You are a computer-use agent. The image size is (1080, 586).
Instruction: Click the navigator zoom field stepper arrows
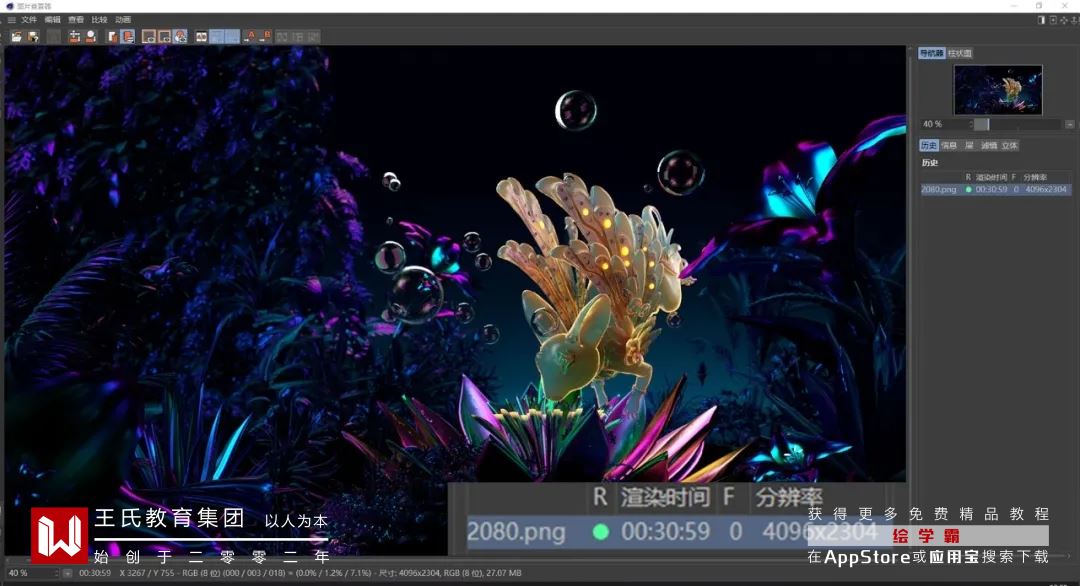coord(971,124)
